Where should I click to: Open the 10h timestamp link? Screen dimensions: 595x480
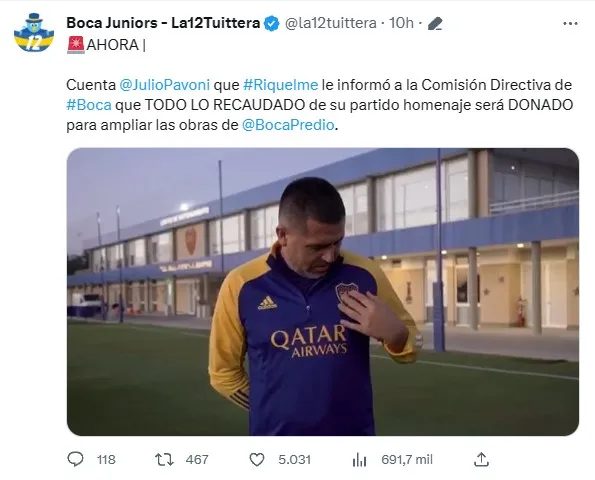[401, 23]
